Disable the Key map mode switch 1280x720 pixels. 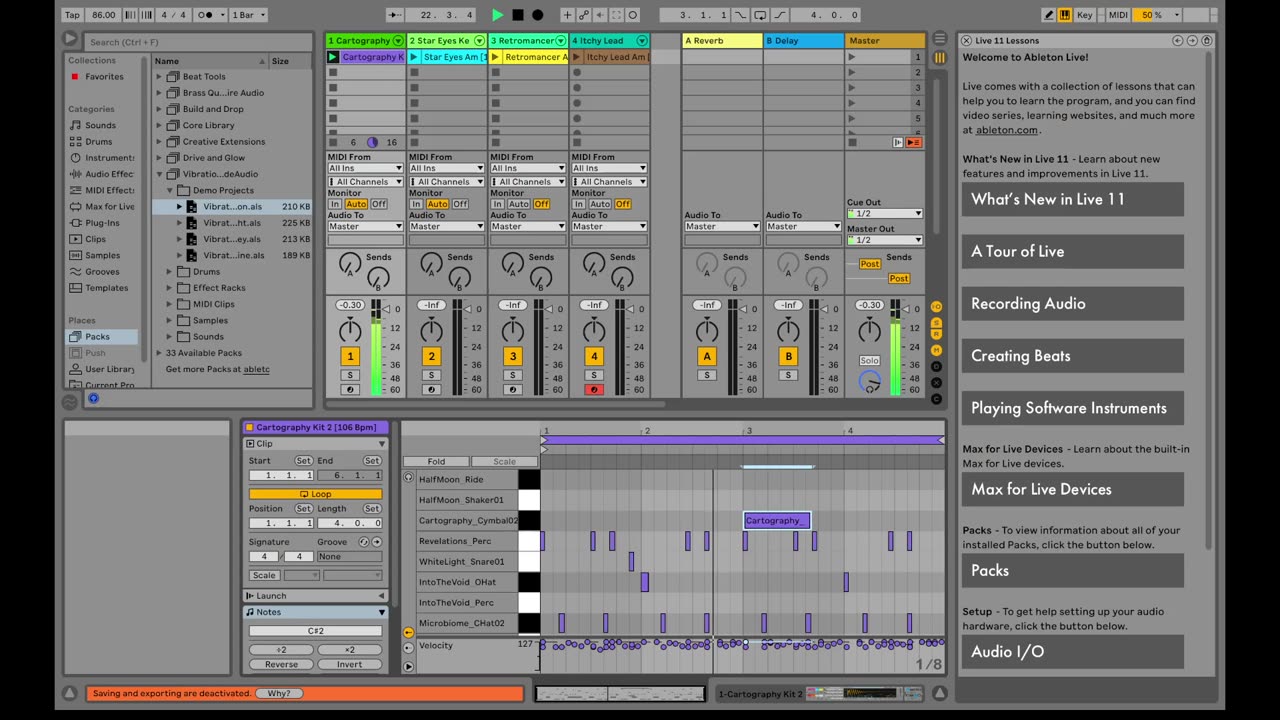[1085, 15]
